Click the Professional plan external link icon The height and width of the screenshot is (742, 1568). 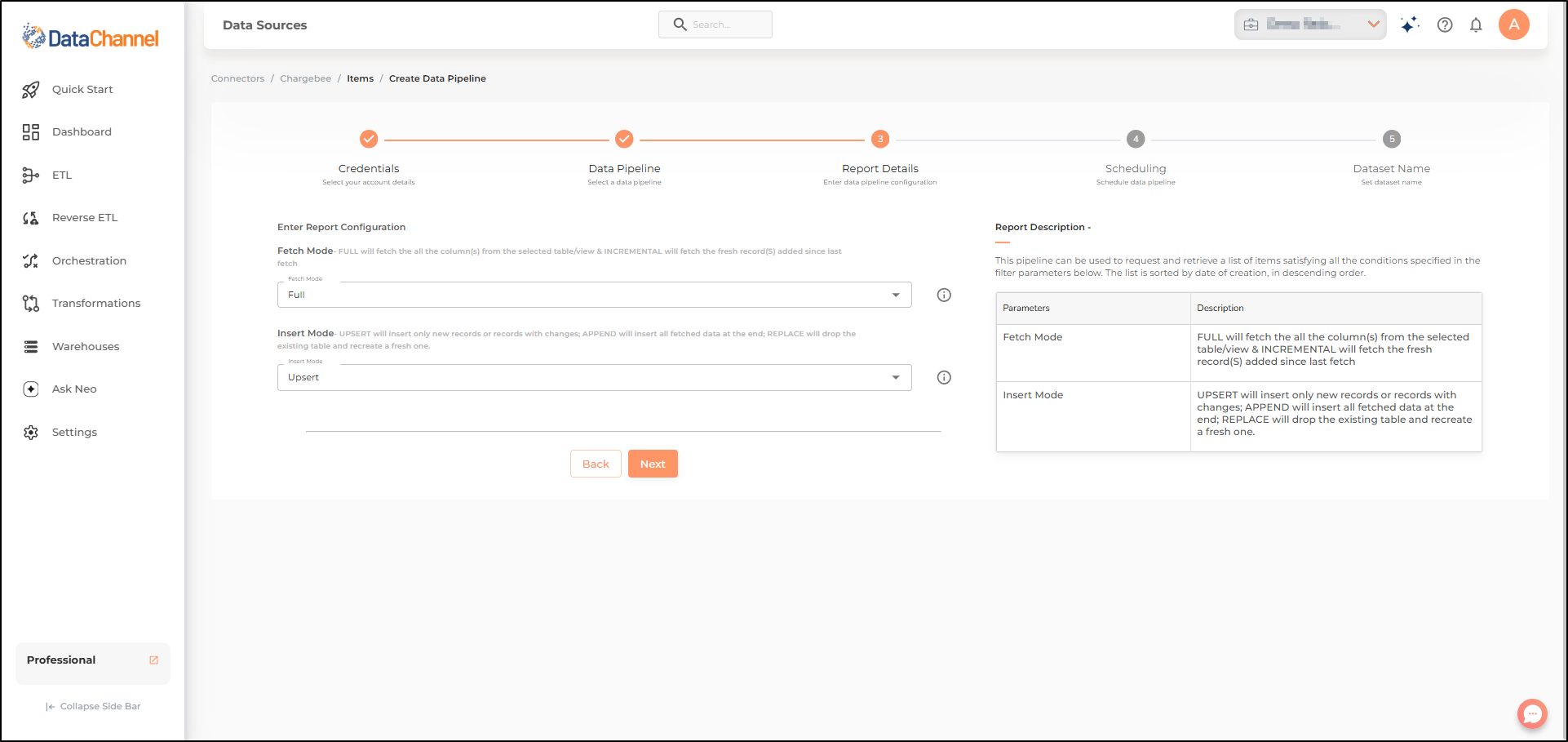[154, 660]
